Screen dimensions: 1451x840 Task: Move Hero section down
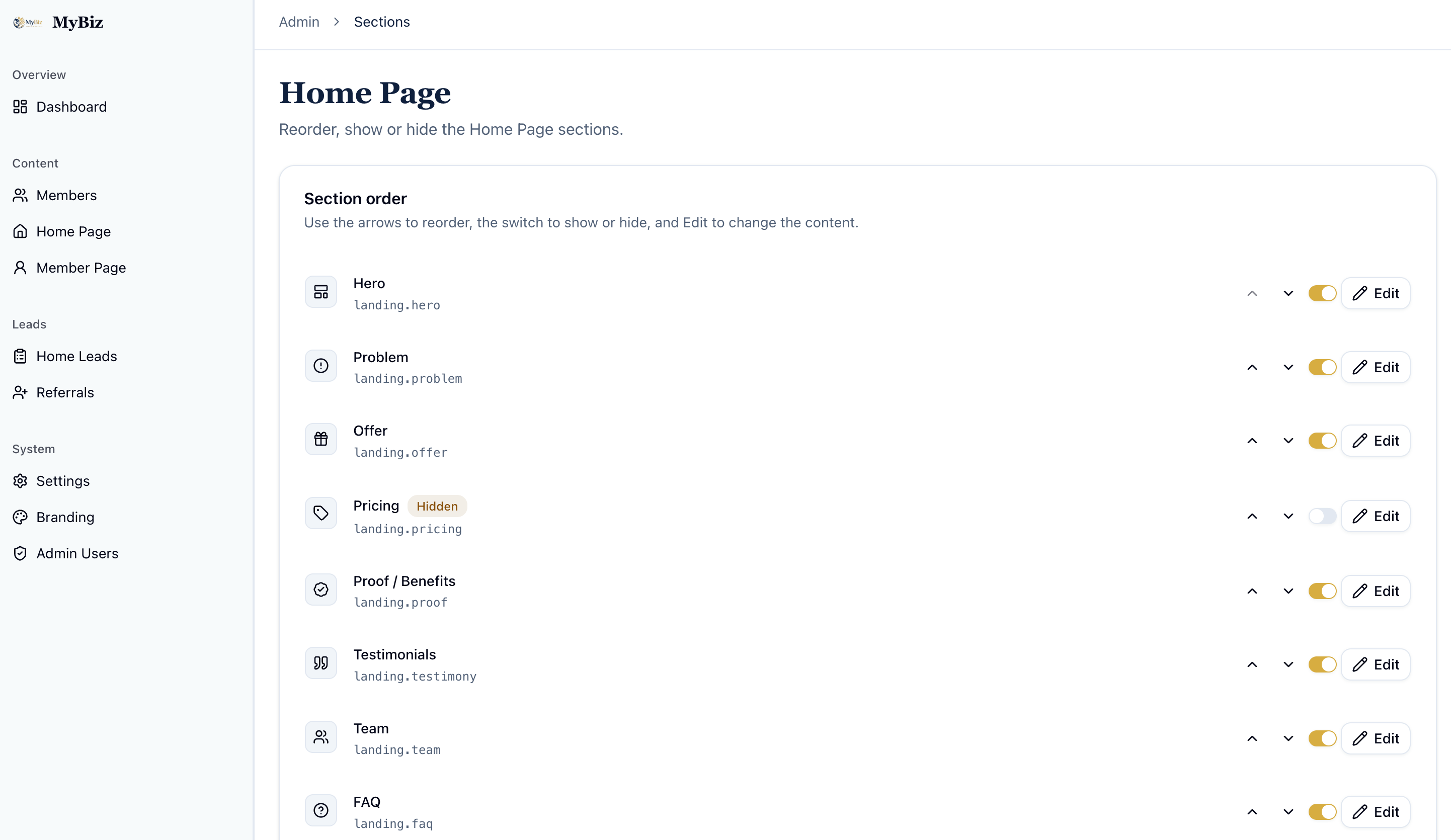click(1288, 294)
